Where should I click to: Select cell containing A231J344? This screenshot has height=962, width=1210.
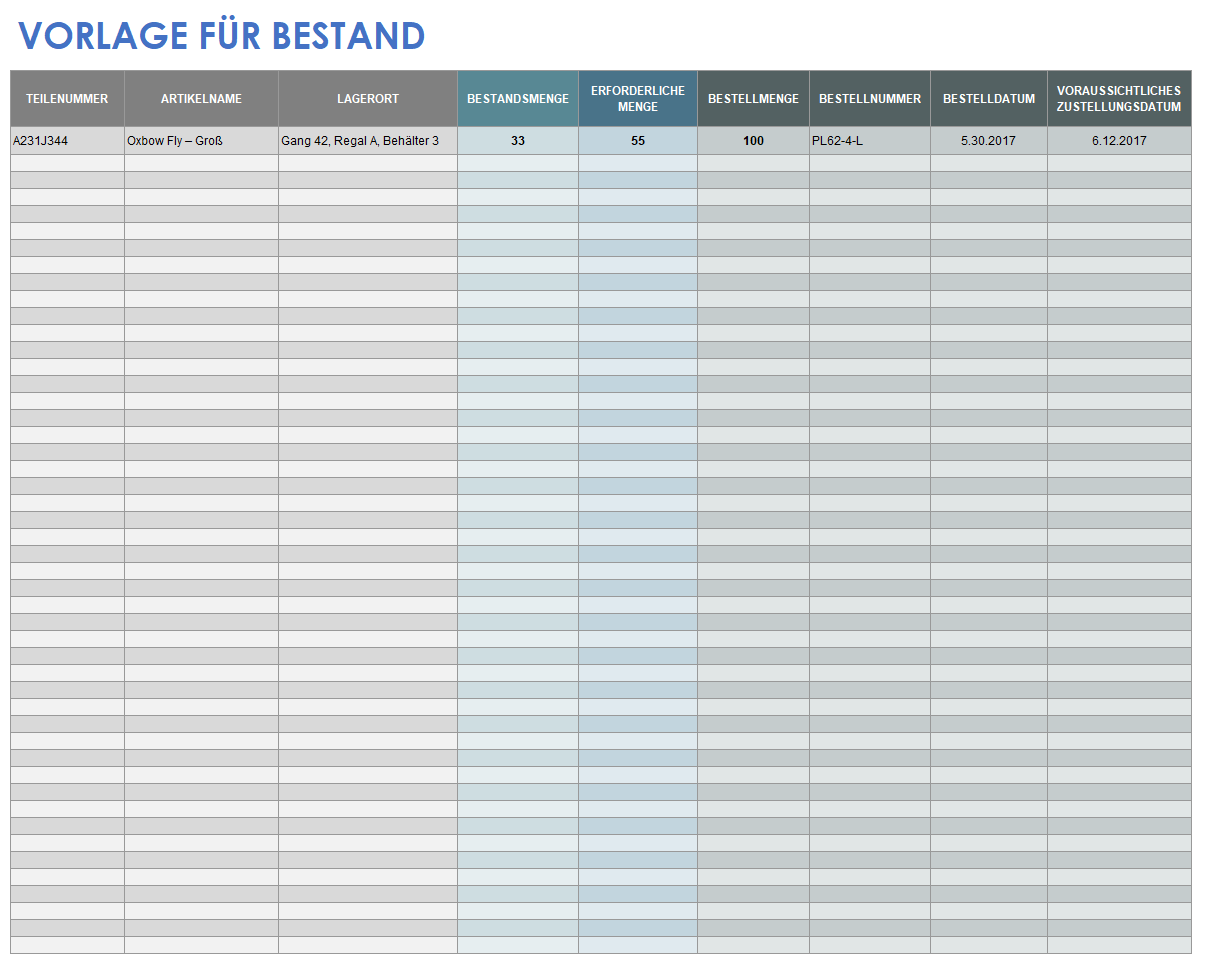click(x=67, y=141)
